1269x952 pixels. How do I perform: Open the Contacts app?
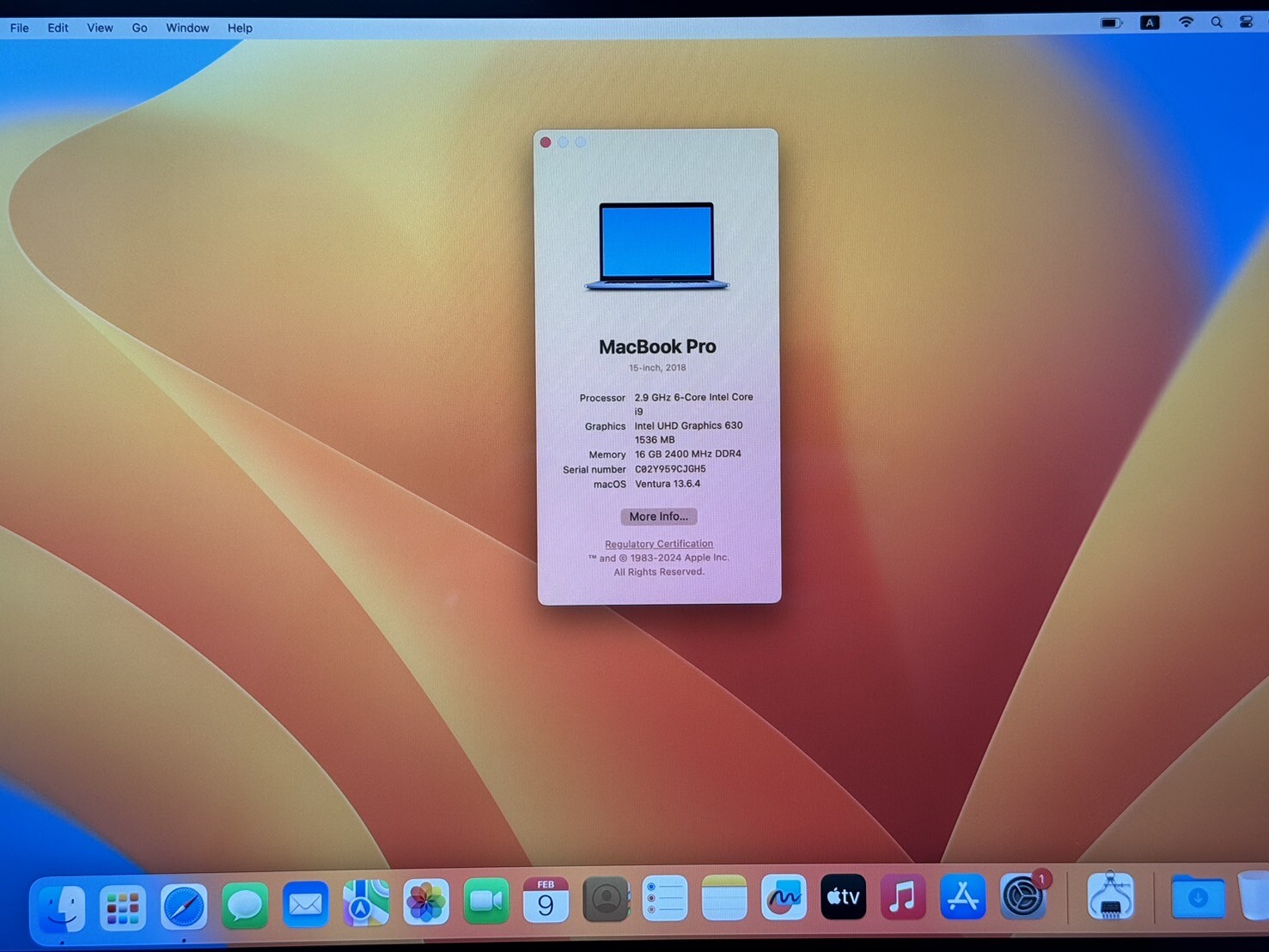coord(606,899)
